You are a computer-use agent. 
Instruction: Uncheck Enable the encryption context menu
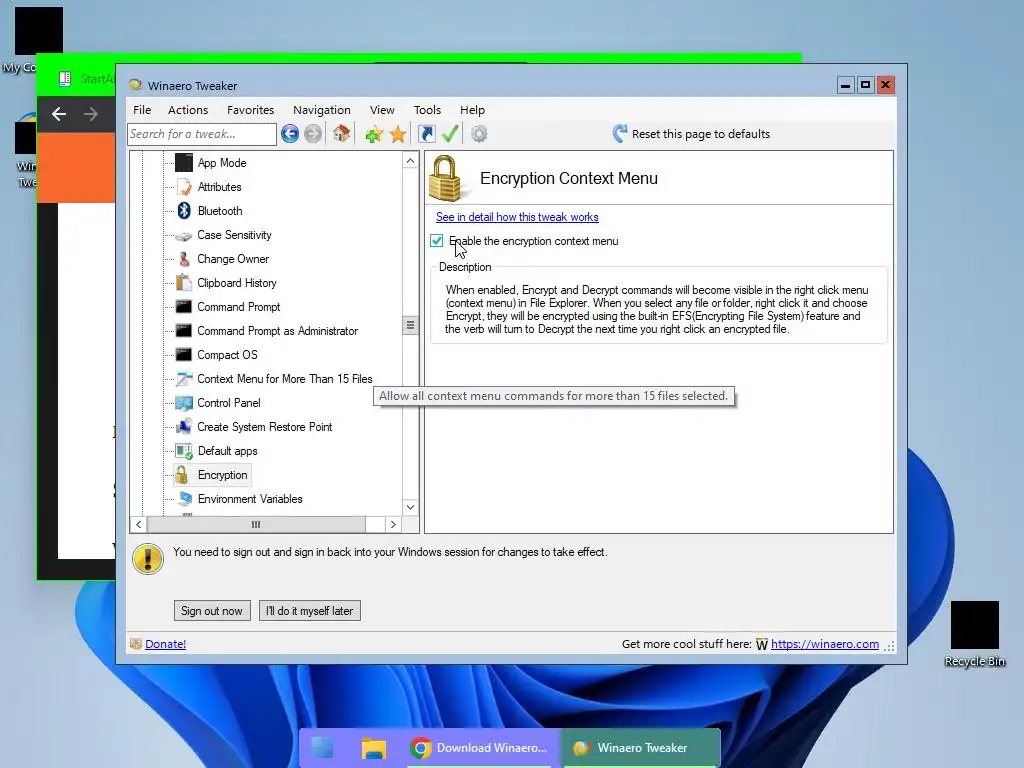coord(437,241)
